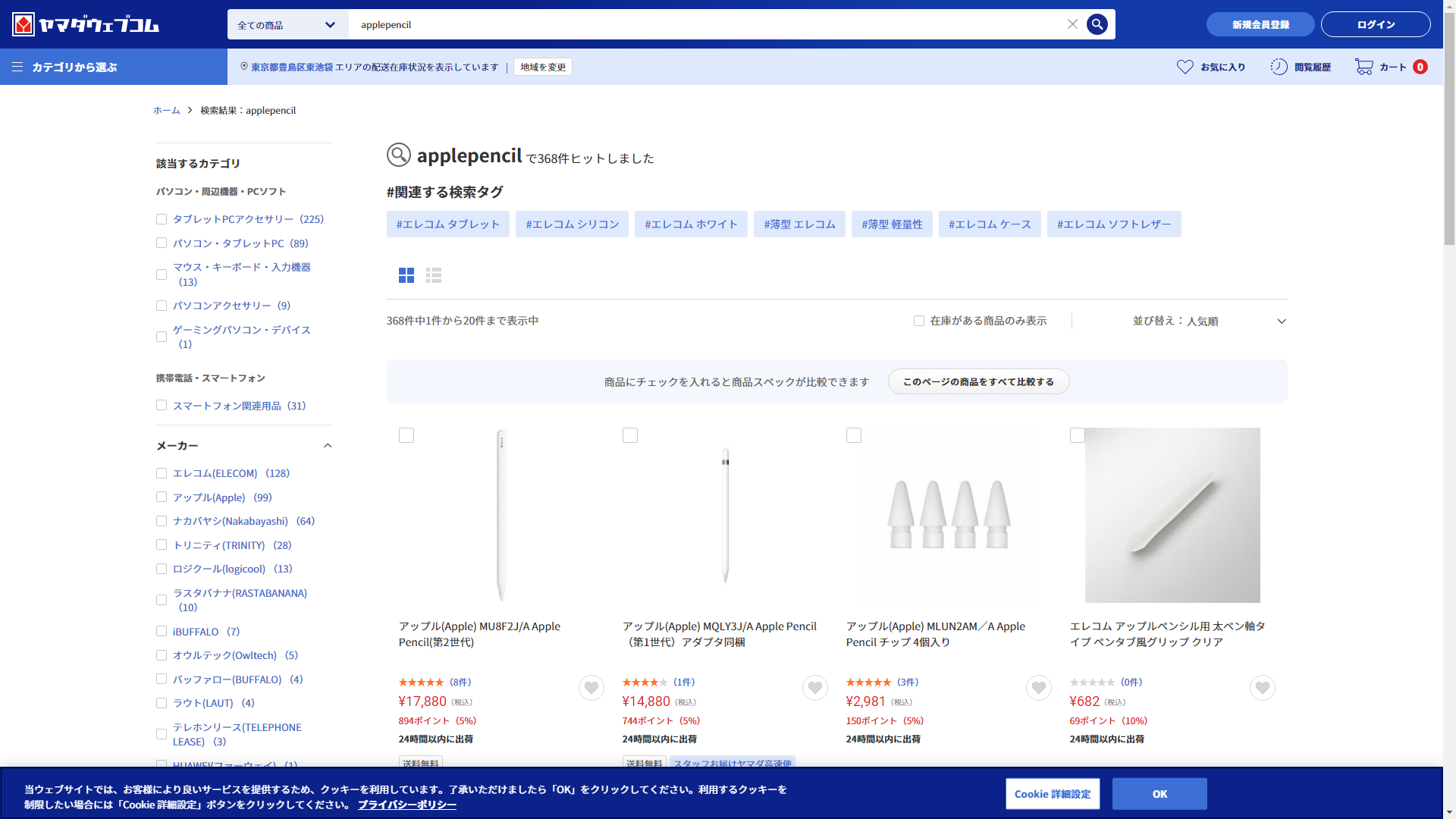
Task: Open the カテゴリから選ぶ menu
Action: click(65, 67)
